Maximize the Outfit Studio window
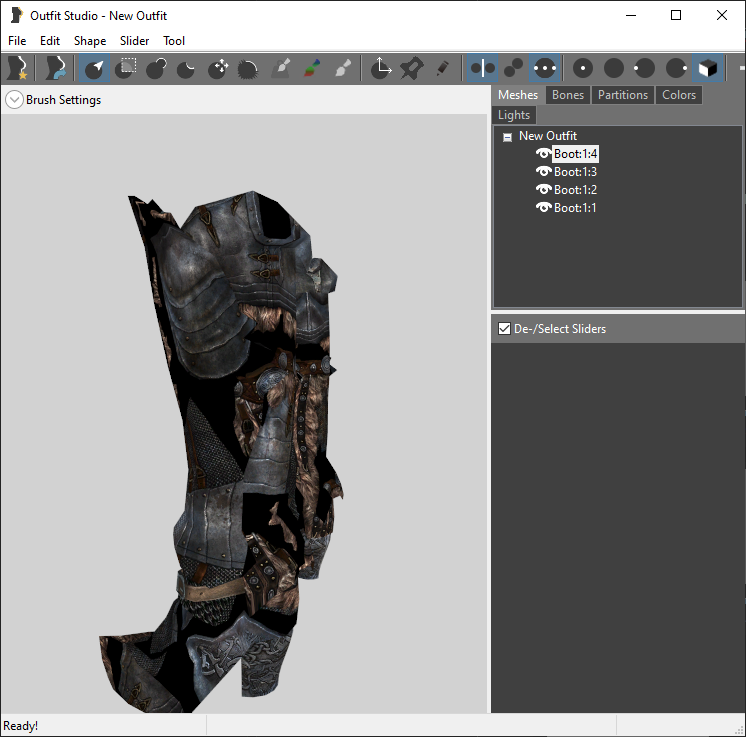 [x=676, y=15]
